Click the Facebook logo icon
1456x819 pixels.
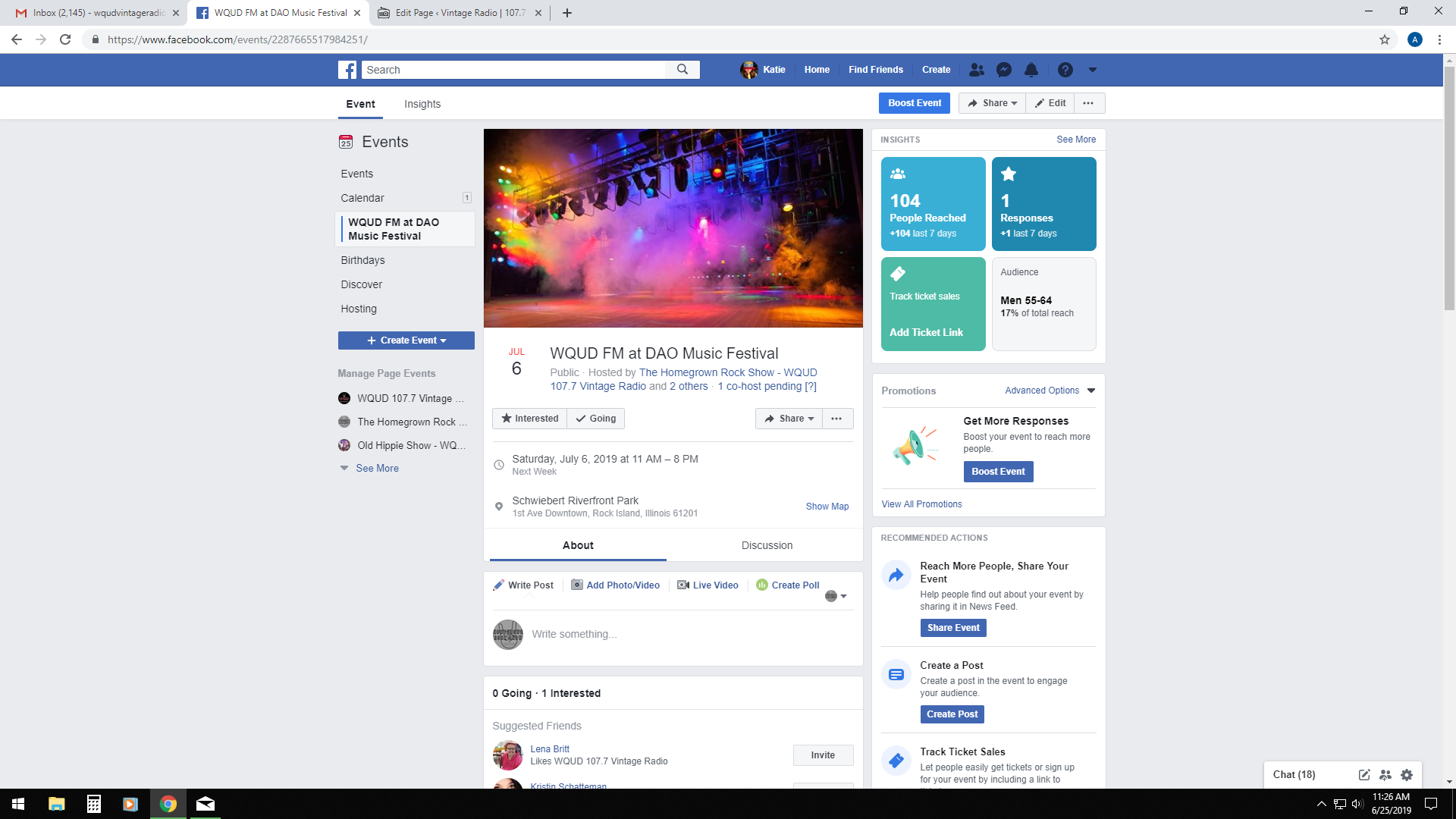click(x=347, y=70)
